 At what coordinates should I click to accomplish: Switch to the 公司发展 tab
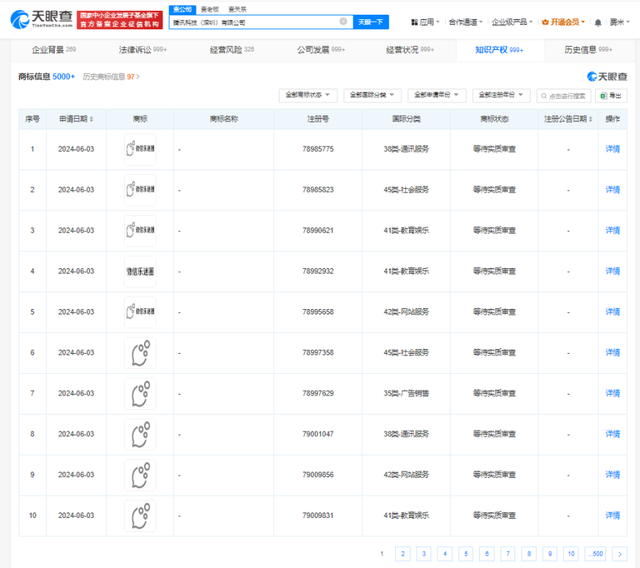pos(321,50)
